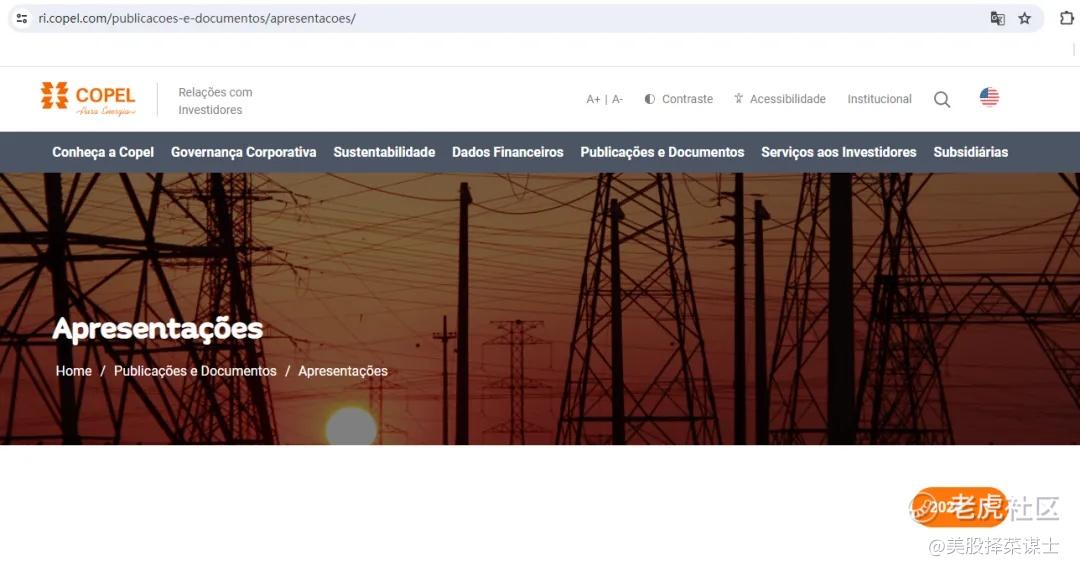Decrease font size with A-
This screenshot has width=1080, height=571.
point(617,99)
